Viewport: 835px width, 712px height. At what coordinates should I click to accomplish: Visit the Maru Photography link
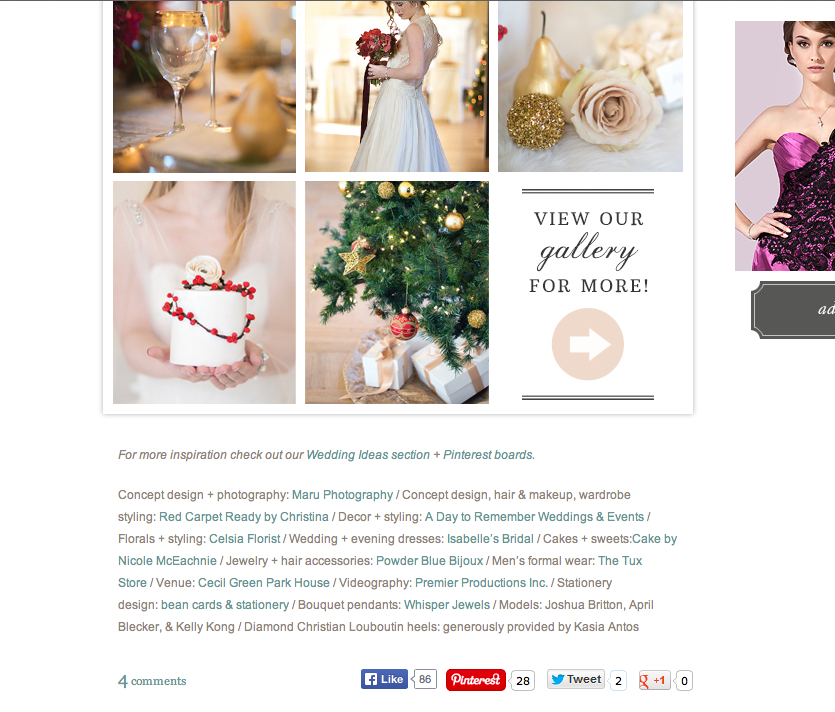point(342,495)
